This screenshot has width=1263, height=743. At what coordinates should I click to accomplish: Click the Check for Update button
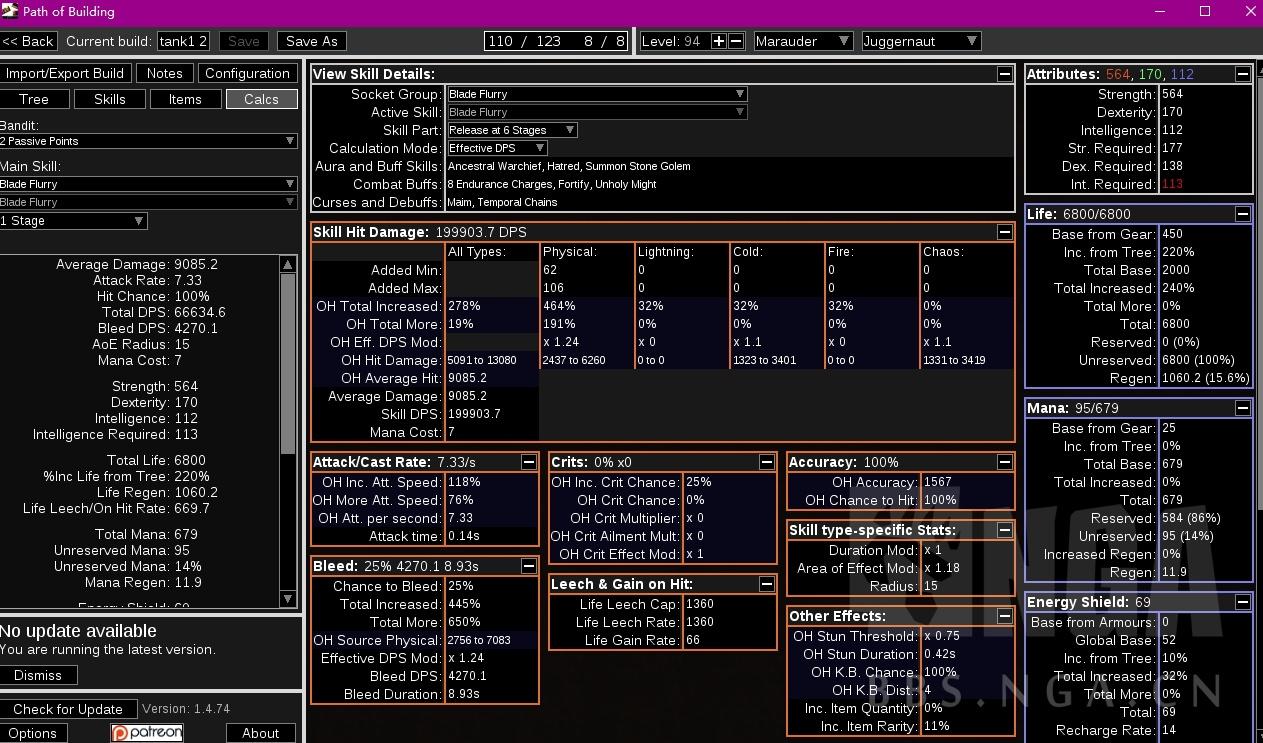tap(68, 709)
